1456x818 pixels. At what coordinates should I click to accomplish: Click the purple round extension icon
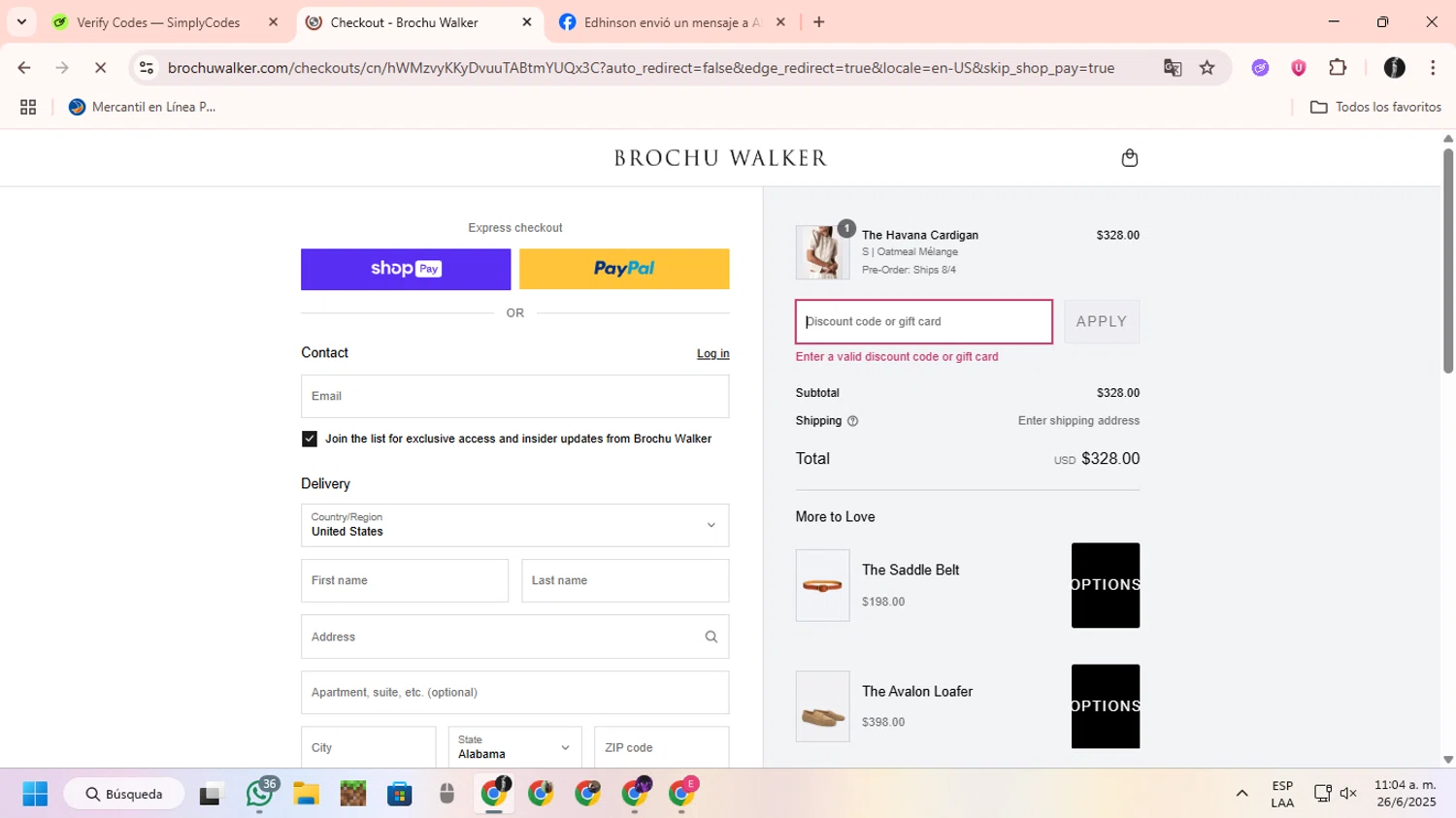[1260, 67]
